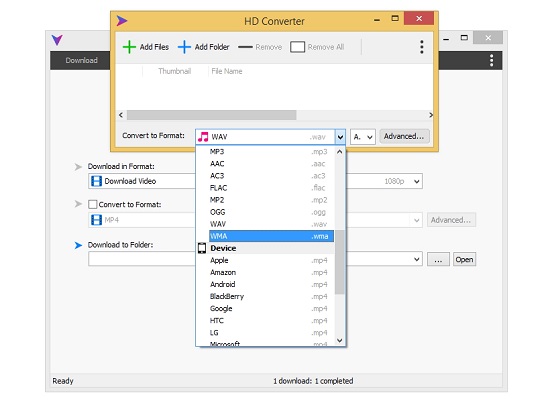This screenshot has width=550, height=403.
Task: Open the HD Converter three-dot options menu
Action: click(422, 47)
